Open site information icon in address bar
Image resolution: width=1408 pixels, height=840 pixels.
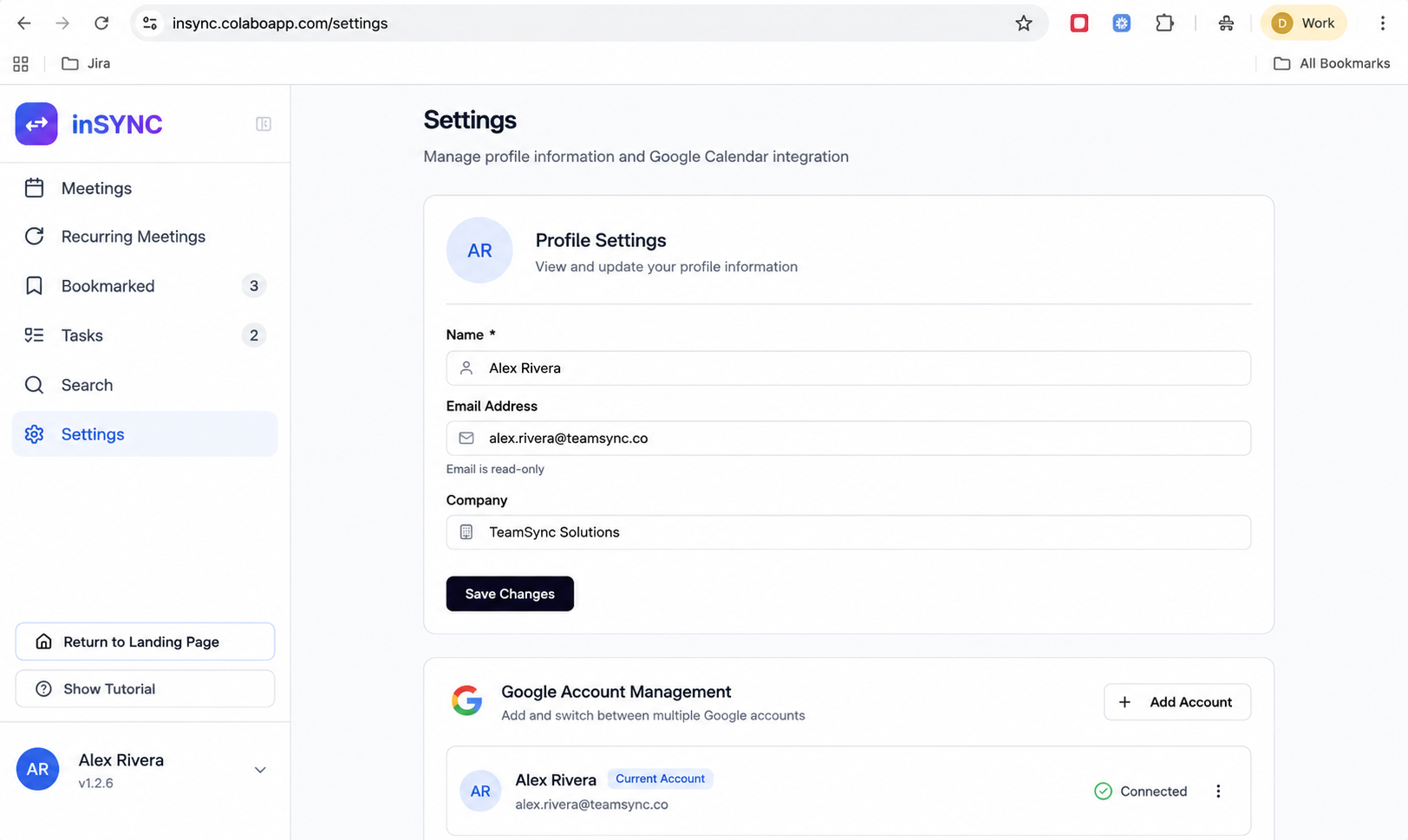(x=150, y=23)
